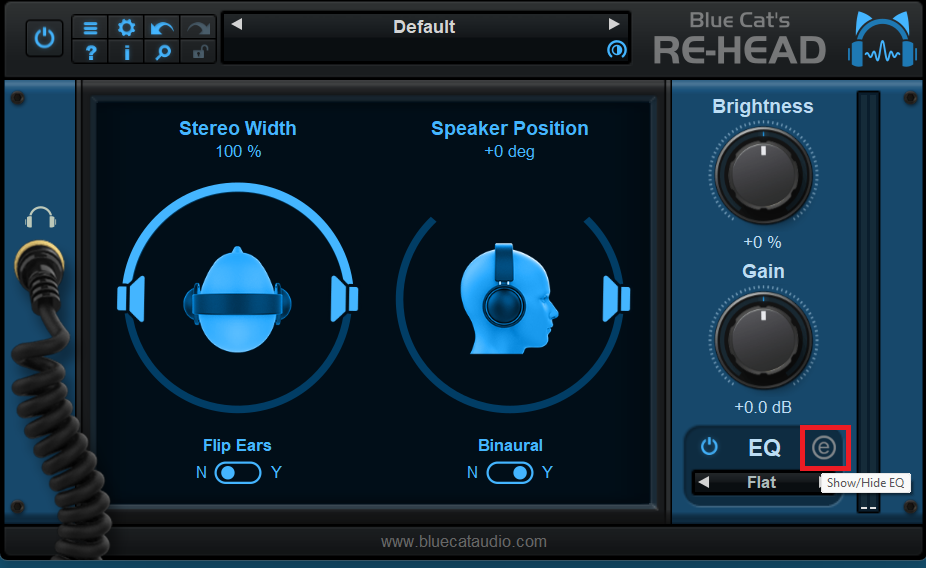Click the EQ label text
Viewport: 926px width, 568px height.
pos(765,448)
